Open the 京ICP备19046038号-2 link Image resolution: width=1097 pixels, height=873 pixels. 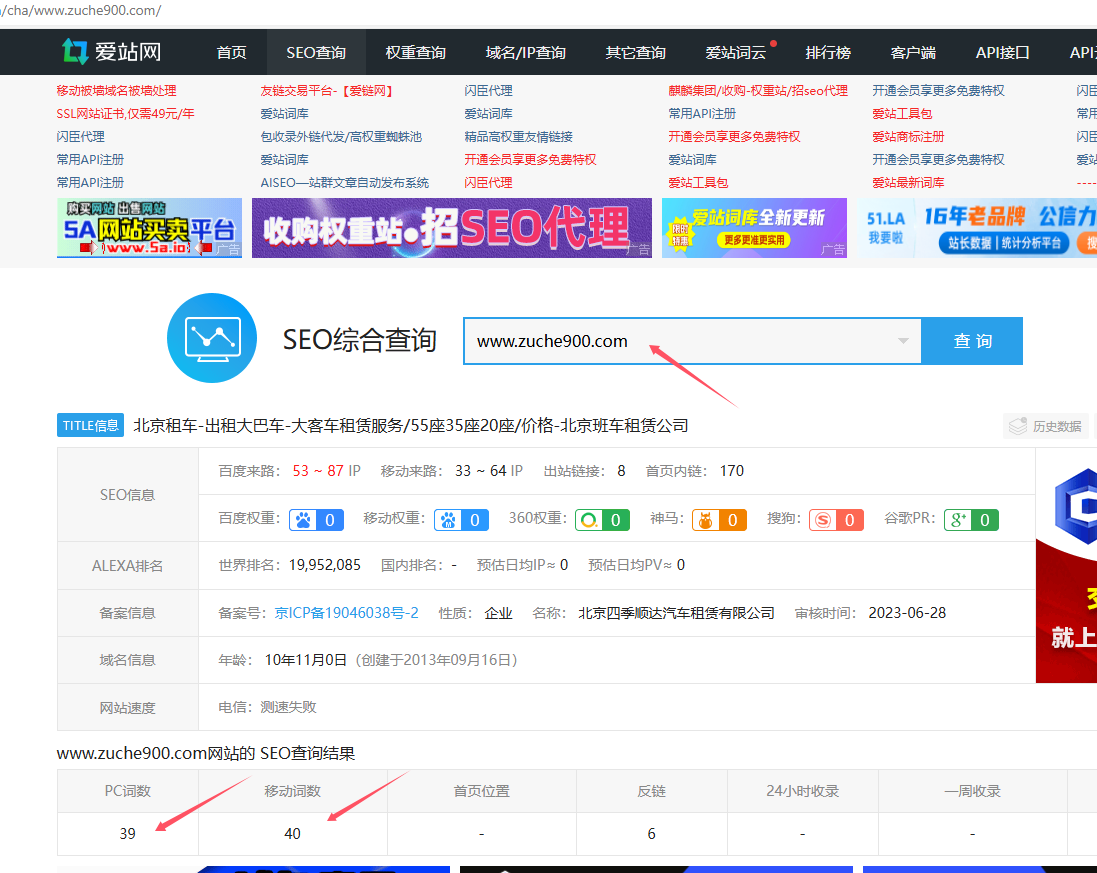click(346, 613)
